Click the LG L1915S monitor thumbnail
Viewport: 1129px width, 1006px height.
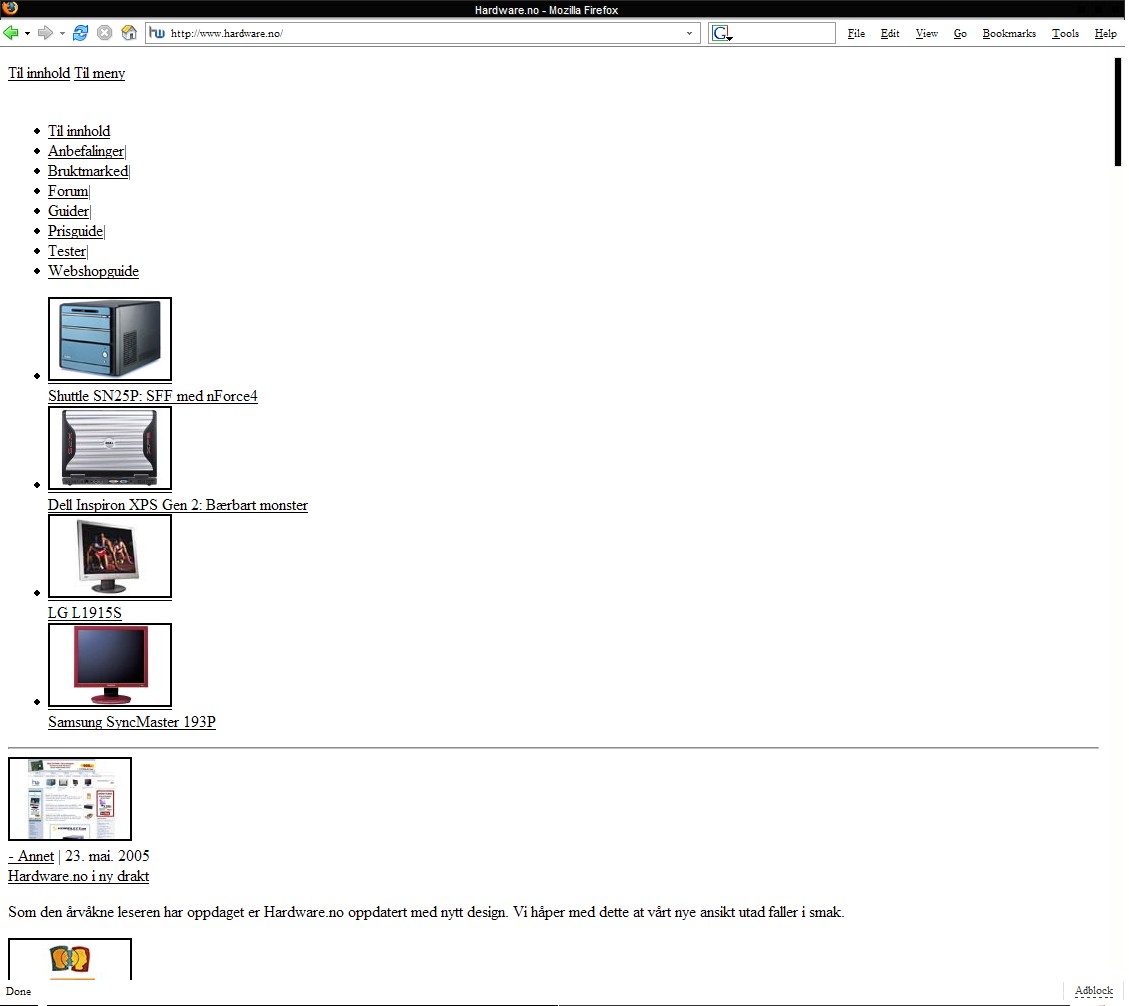click(110, 556)
